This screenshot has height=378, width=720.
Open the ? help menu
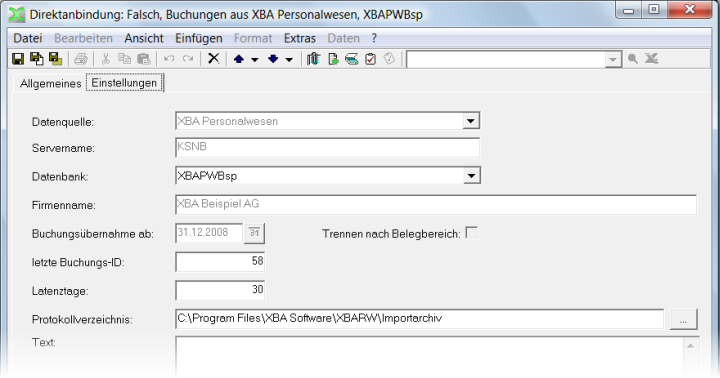click(374, 38)
